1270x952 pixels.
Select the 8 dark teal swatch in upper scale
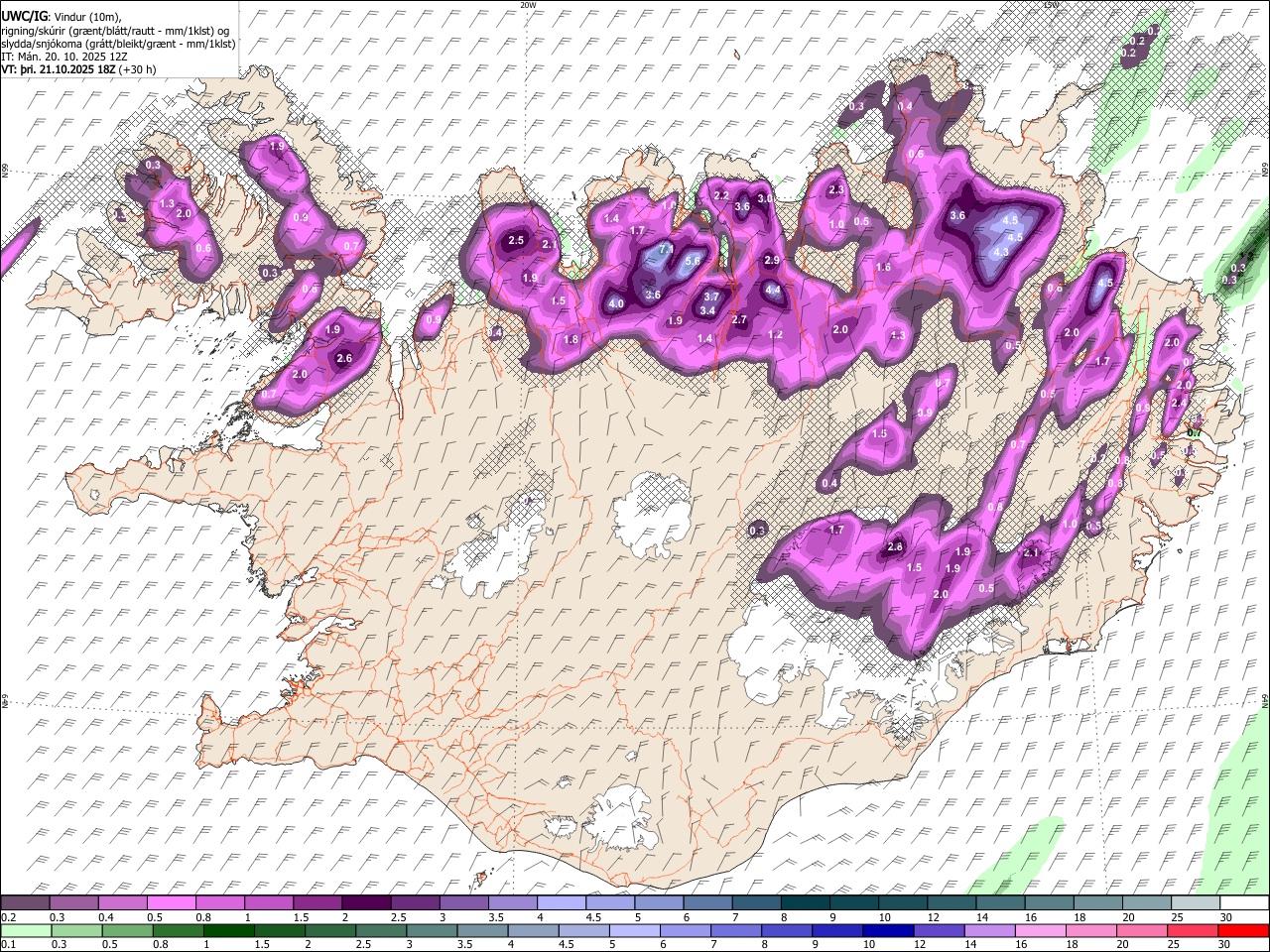(x=804, y=902)
